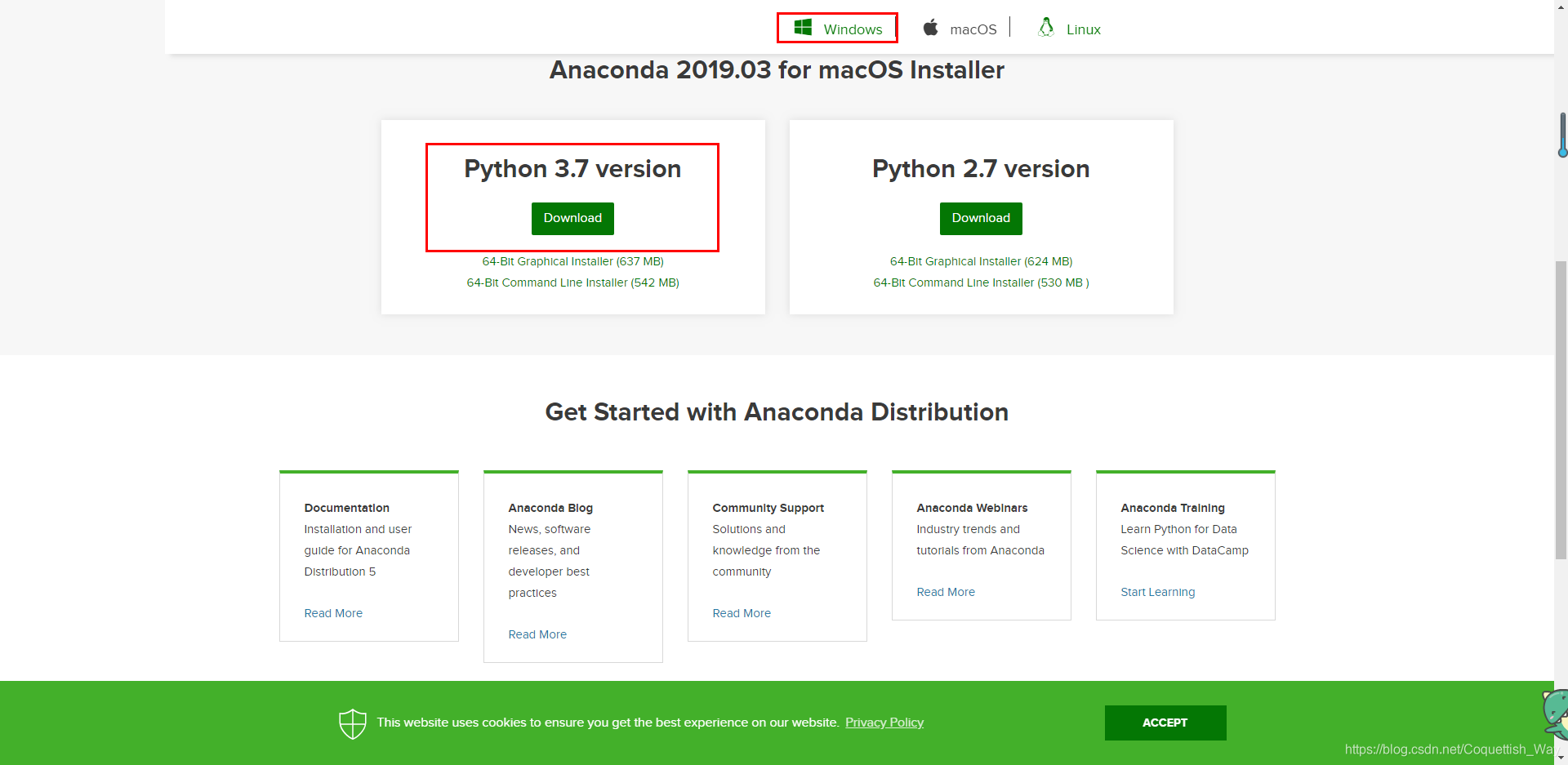Click the page vertical scrollbar thumb

click(1561, 408)
